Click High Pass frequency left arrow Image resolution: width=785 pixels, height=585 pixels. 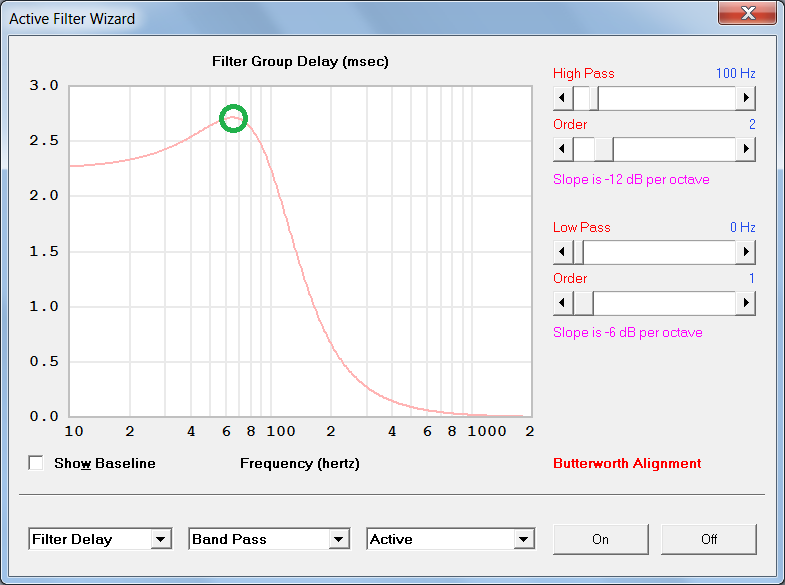point(563,98)
